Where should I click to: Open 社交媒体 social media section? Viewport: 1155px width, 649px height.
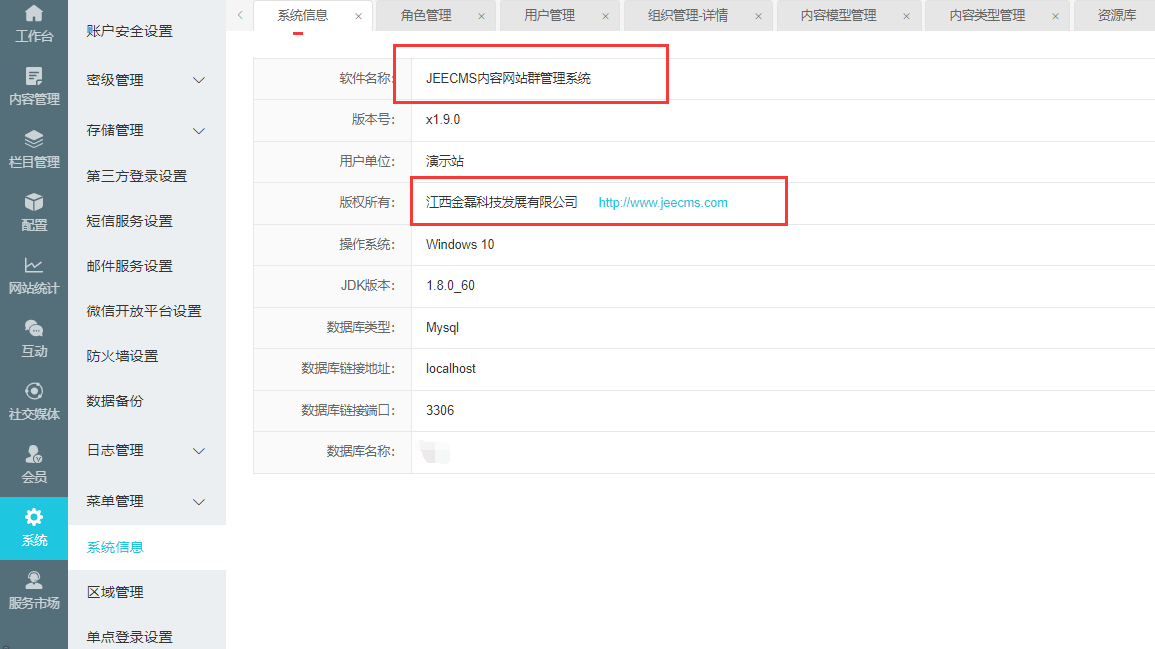click(34, 401)
